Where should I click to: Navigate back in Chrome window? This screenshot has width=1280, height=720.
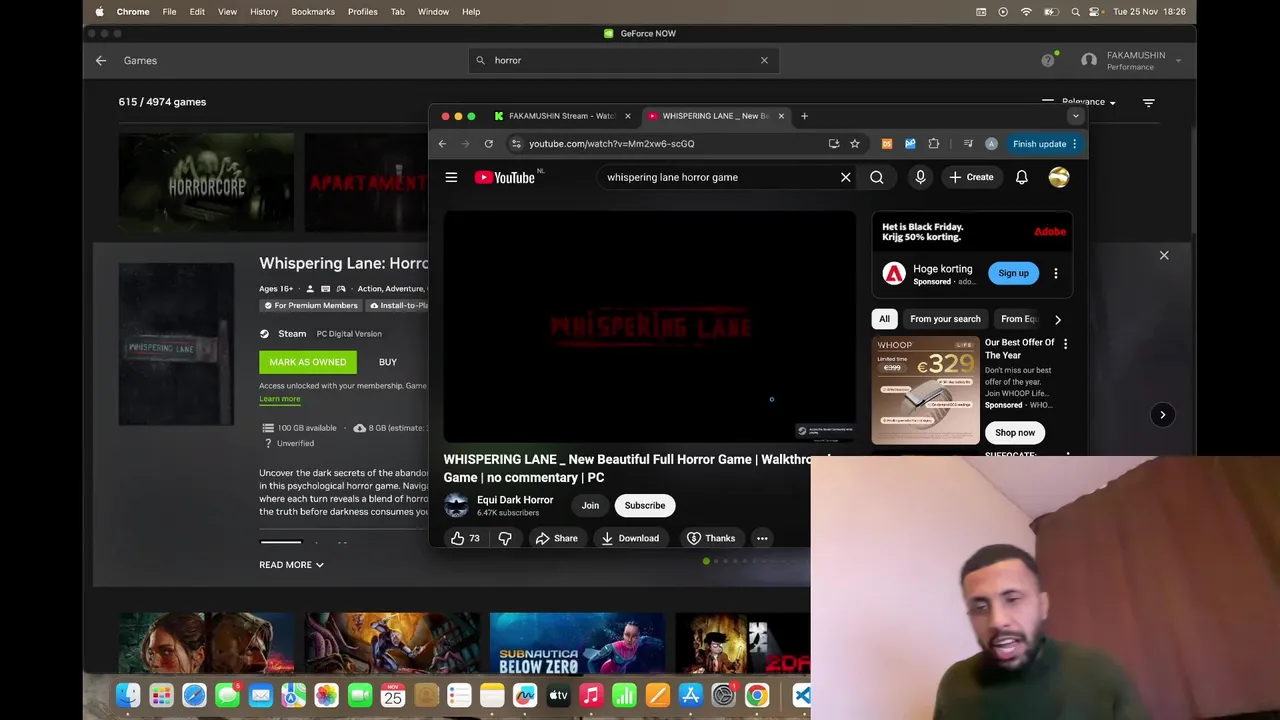pyautogui.click(x=442, y=143)
